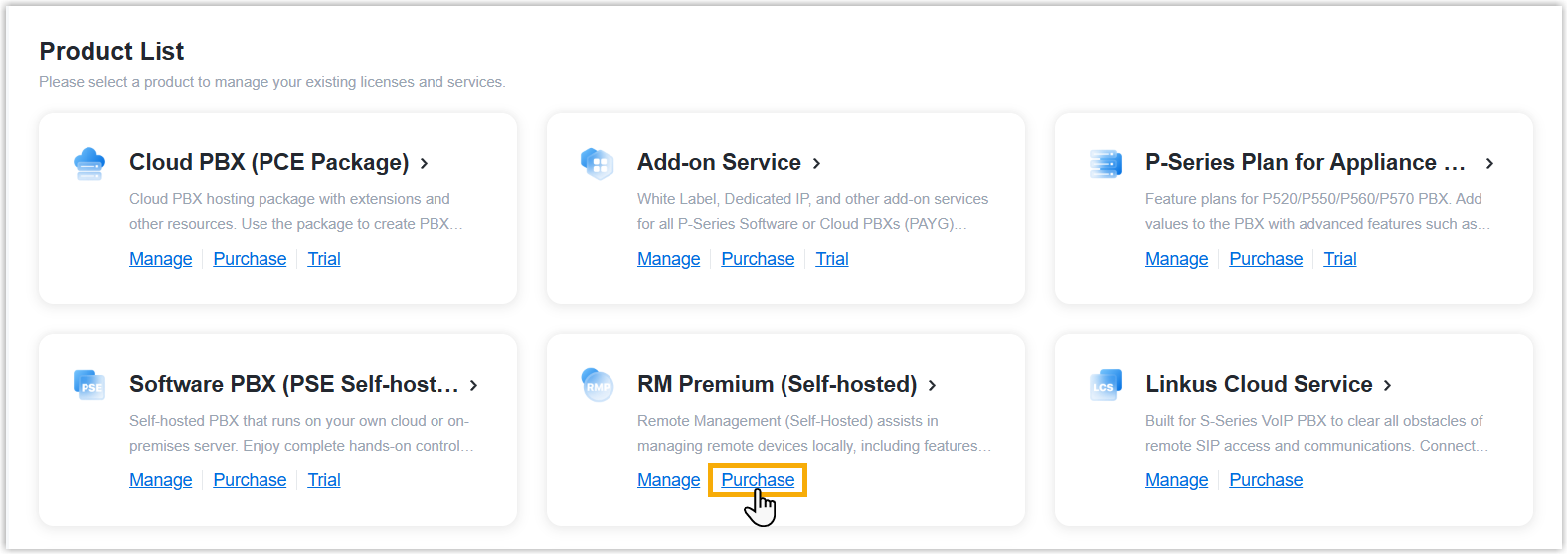Open P-Series Plan for Appliance chevron
This screenshot has height=555, width=1568.
(x=1489, y=164)
